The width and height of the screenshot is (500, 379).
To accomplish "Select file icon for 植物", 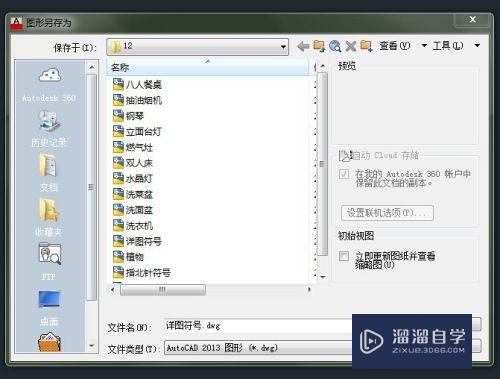I will pos(118,257).
